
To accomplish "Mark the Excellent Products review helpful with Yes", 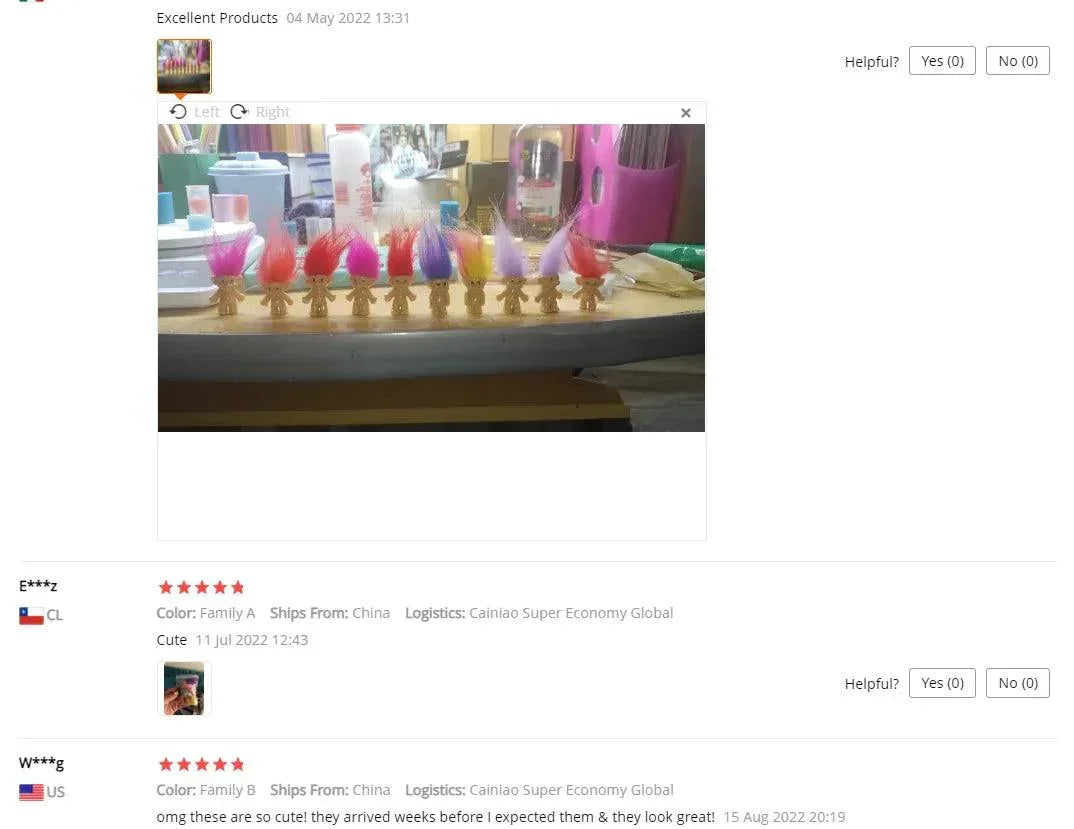I will coord(942,61).
